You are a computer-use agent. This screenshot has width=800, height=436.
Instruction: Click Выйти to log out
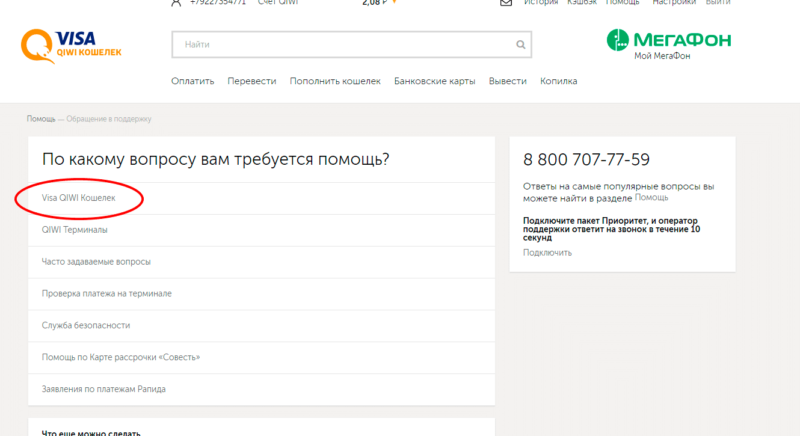[718, 3]
